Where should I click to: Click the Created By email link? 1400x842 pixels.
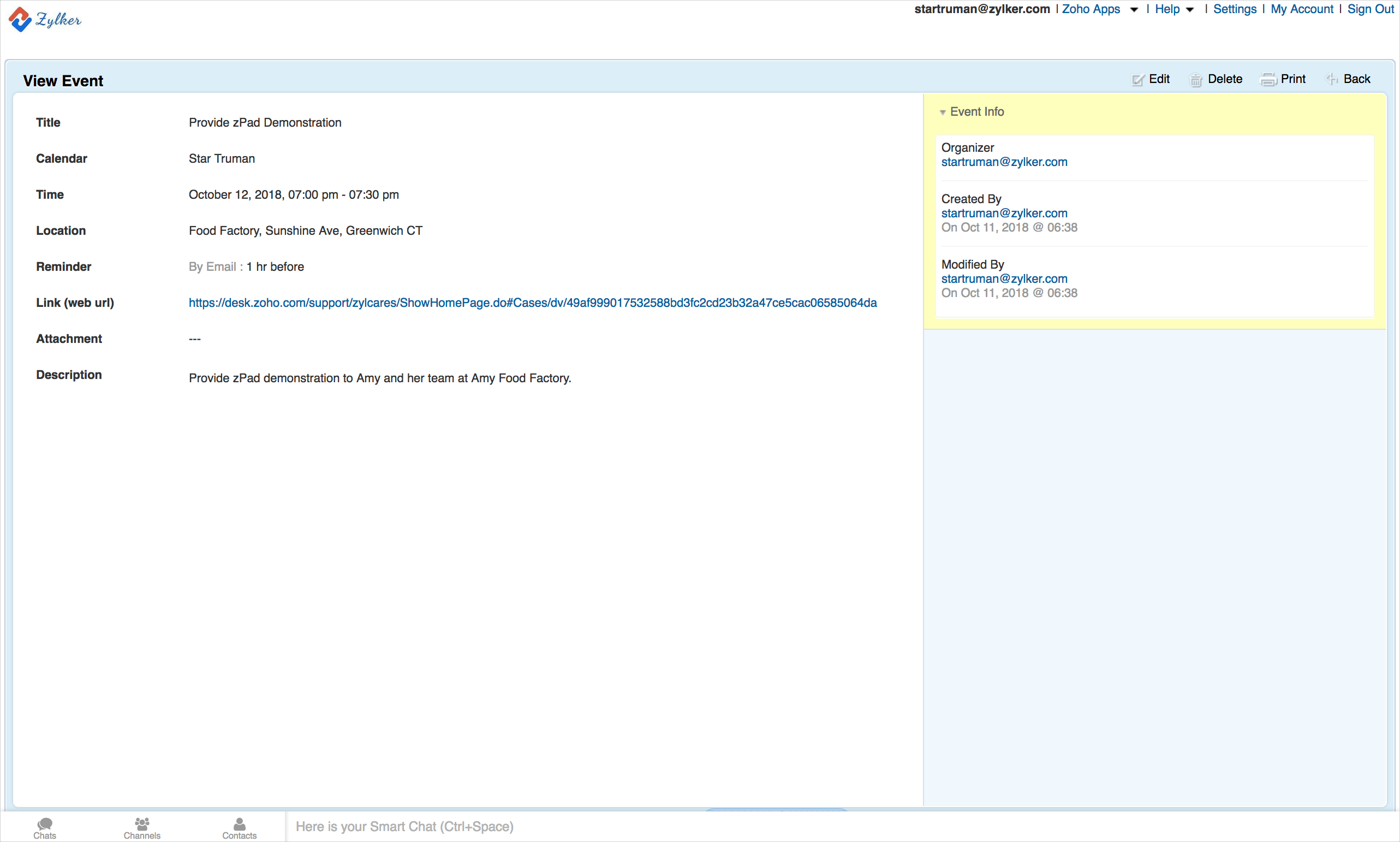click(1004, 214)
